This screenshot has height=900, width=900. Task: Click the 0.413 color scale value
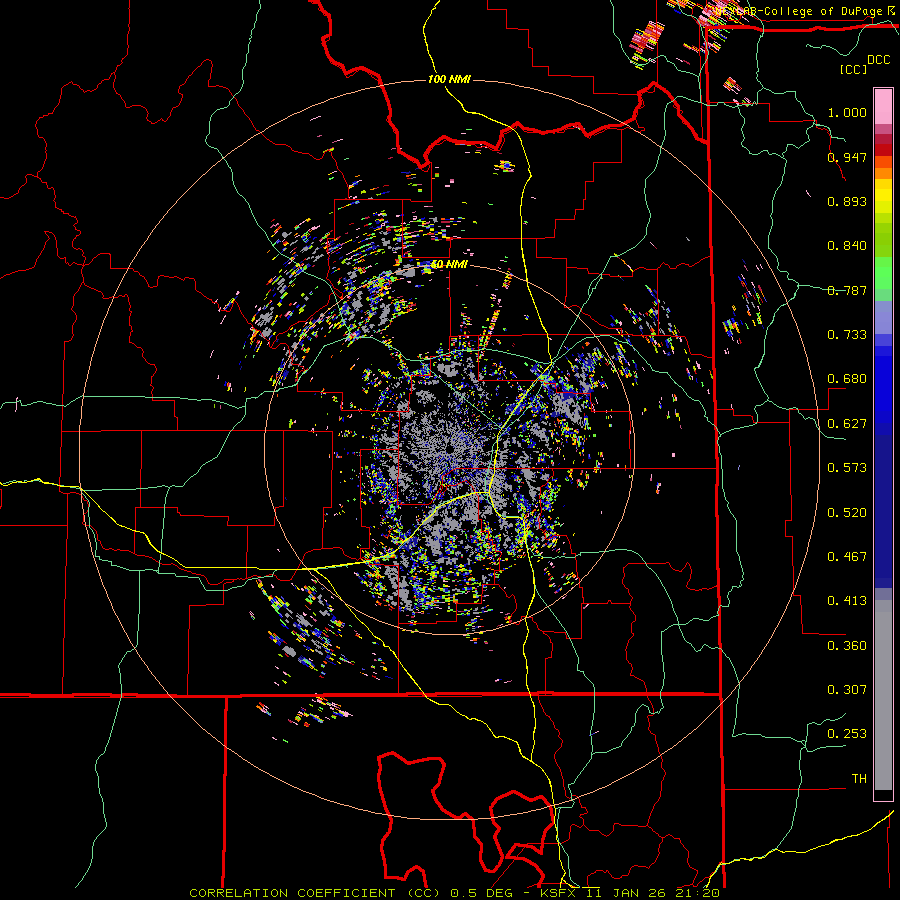coord(847,601)
